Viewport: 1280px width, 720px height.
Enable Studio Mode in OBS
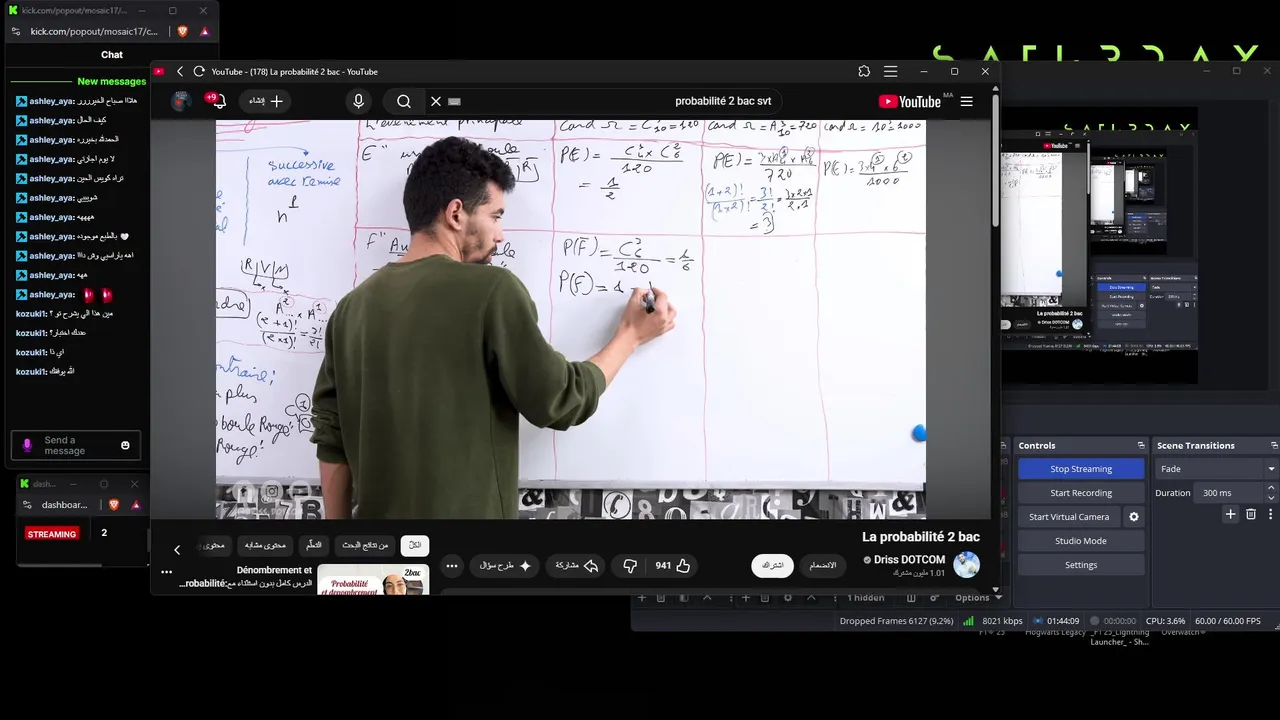point(1081,541)
